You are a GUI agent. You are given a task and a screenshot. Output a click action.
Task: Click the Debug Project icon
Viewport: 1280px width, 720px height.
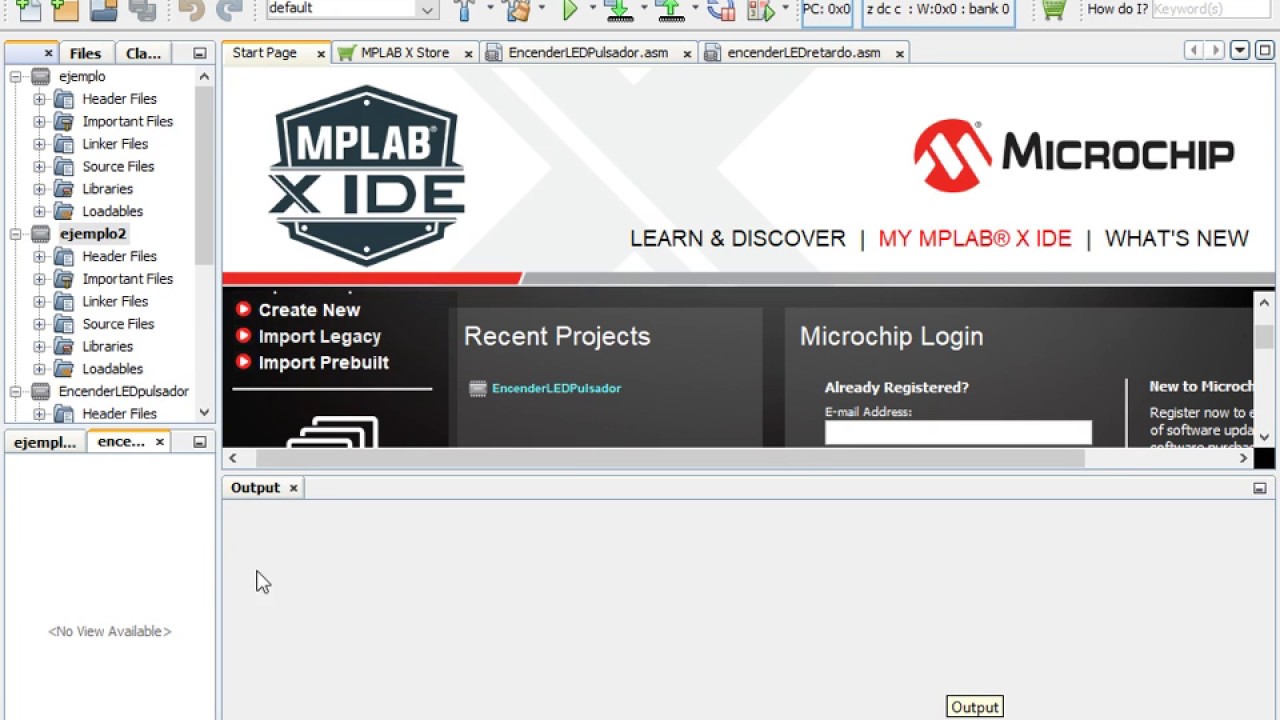tap(762, 10)
